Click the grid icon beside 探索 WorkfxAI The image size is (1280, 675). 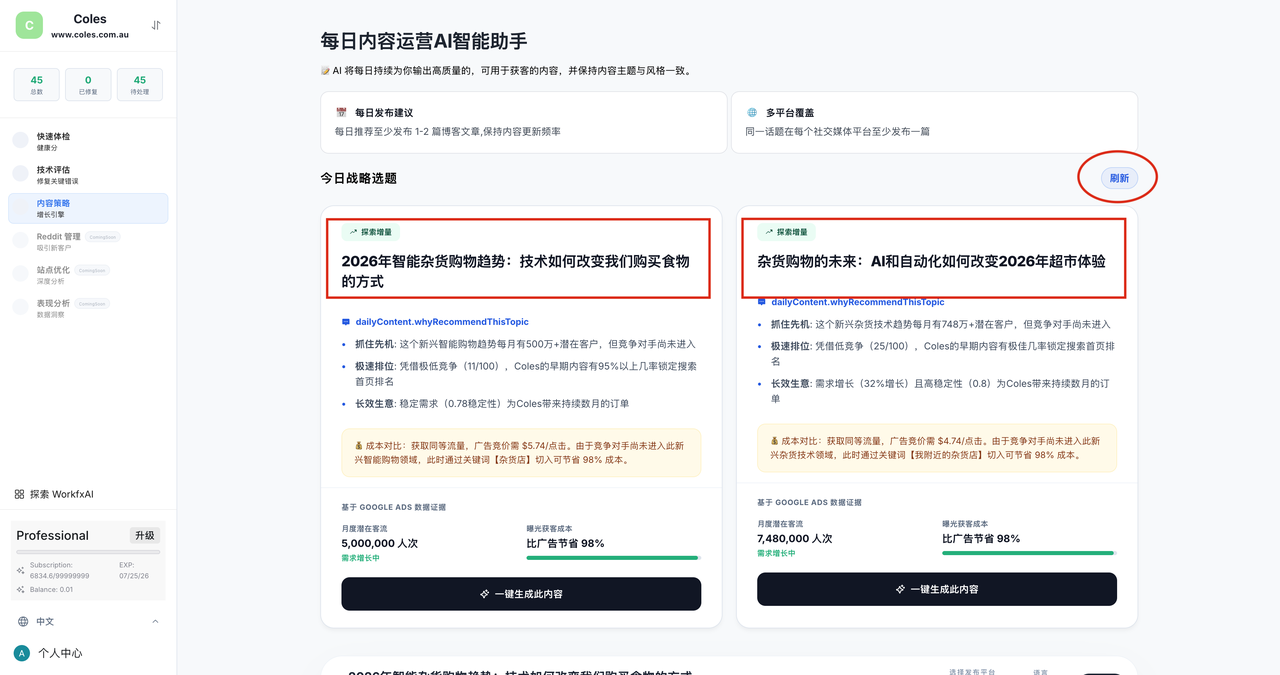click(x=19, y=494)
